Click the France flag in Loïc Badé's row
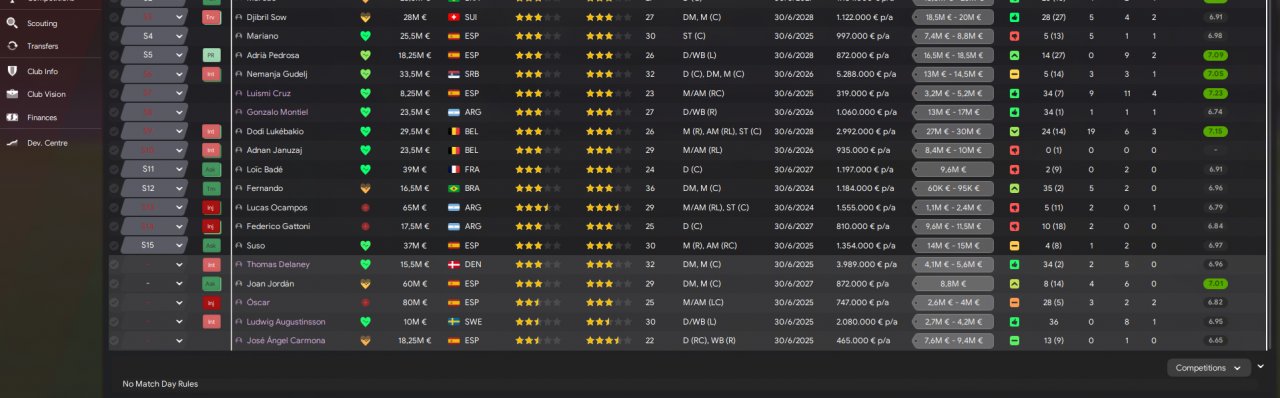The width and height of the screenshot is (1280, 398). click(454, 169)
